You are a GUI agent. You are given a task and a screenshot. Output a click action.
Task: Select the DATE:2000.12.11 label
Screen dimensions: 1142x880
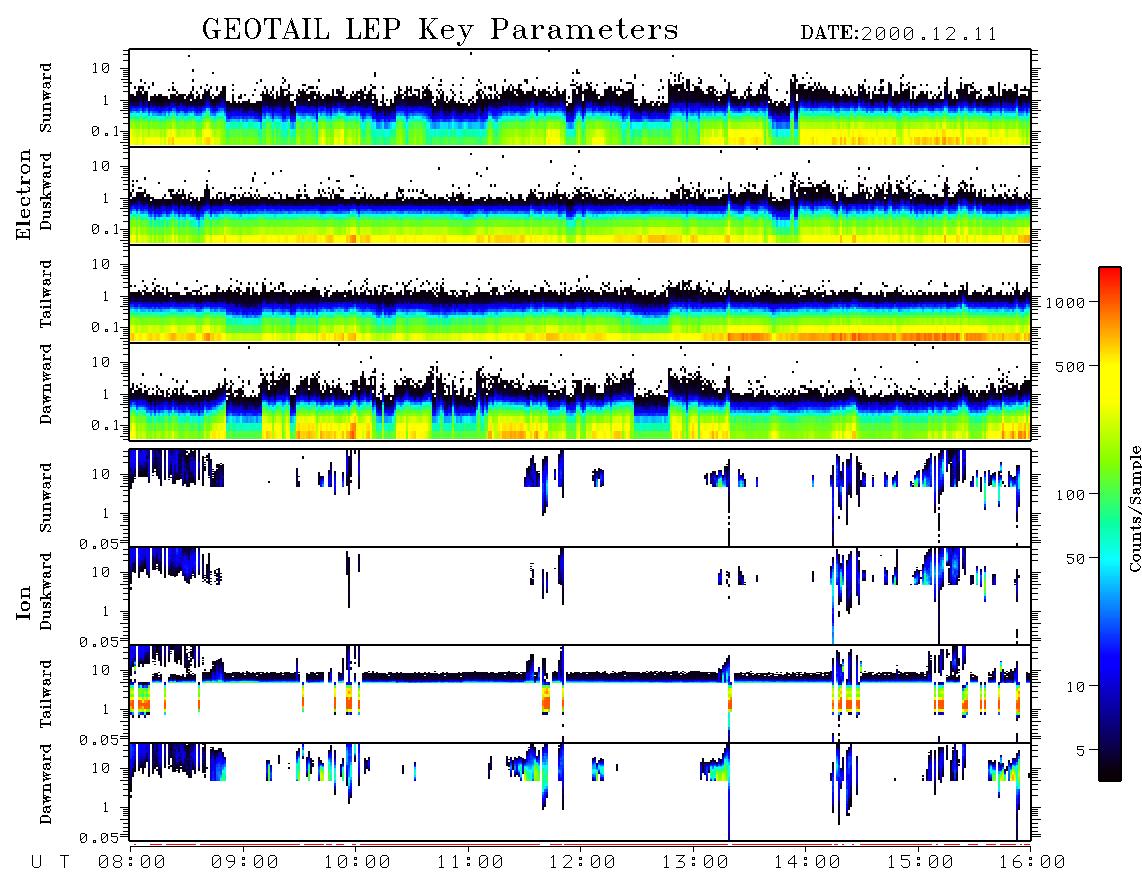[x=899, y=34]
